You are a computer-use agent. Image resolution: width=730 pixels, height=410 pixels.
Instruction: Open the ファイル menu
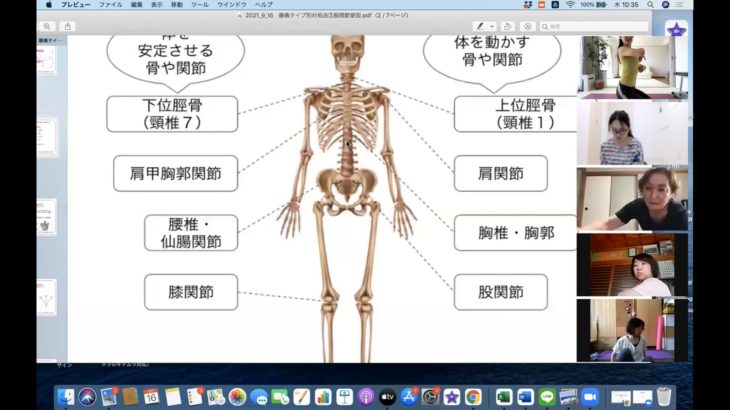tap(110, 5)
